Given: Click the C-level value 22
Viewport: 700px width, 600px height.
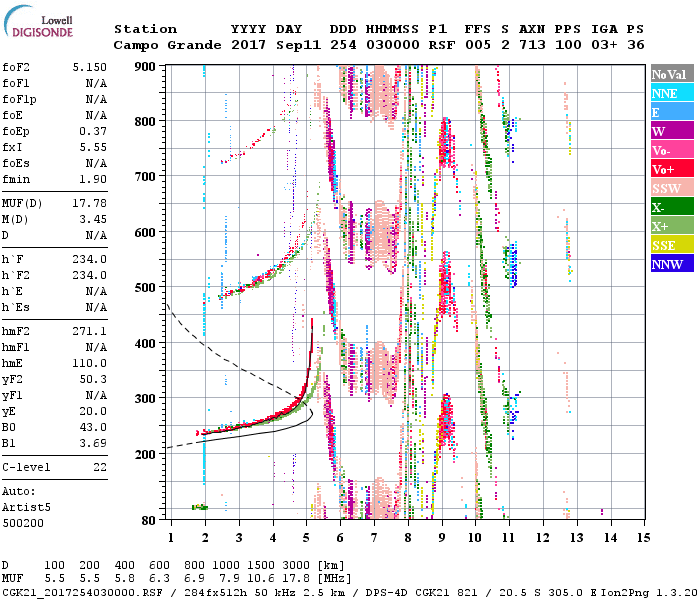Looking at the screenshot, I should pyautogui.click(x=98, y=467).
